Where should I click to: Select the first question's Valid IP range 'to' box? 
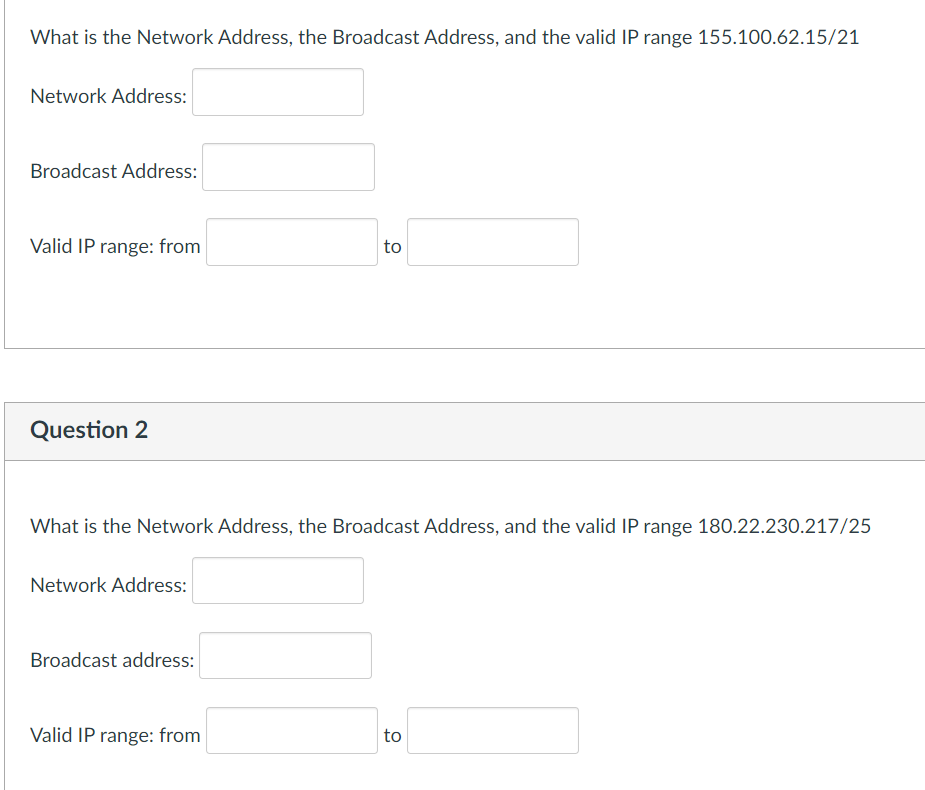(x=493, y=242)
